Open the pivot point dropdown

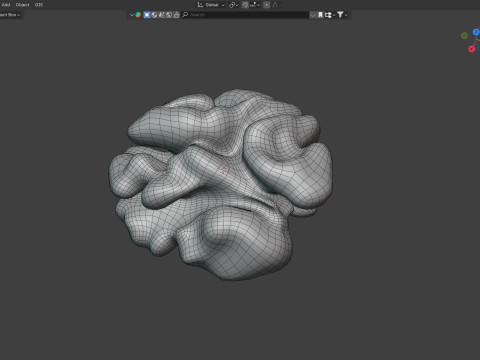(x=233, y=5)
